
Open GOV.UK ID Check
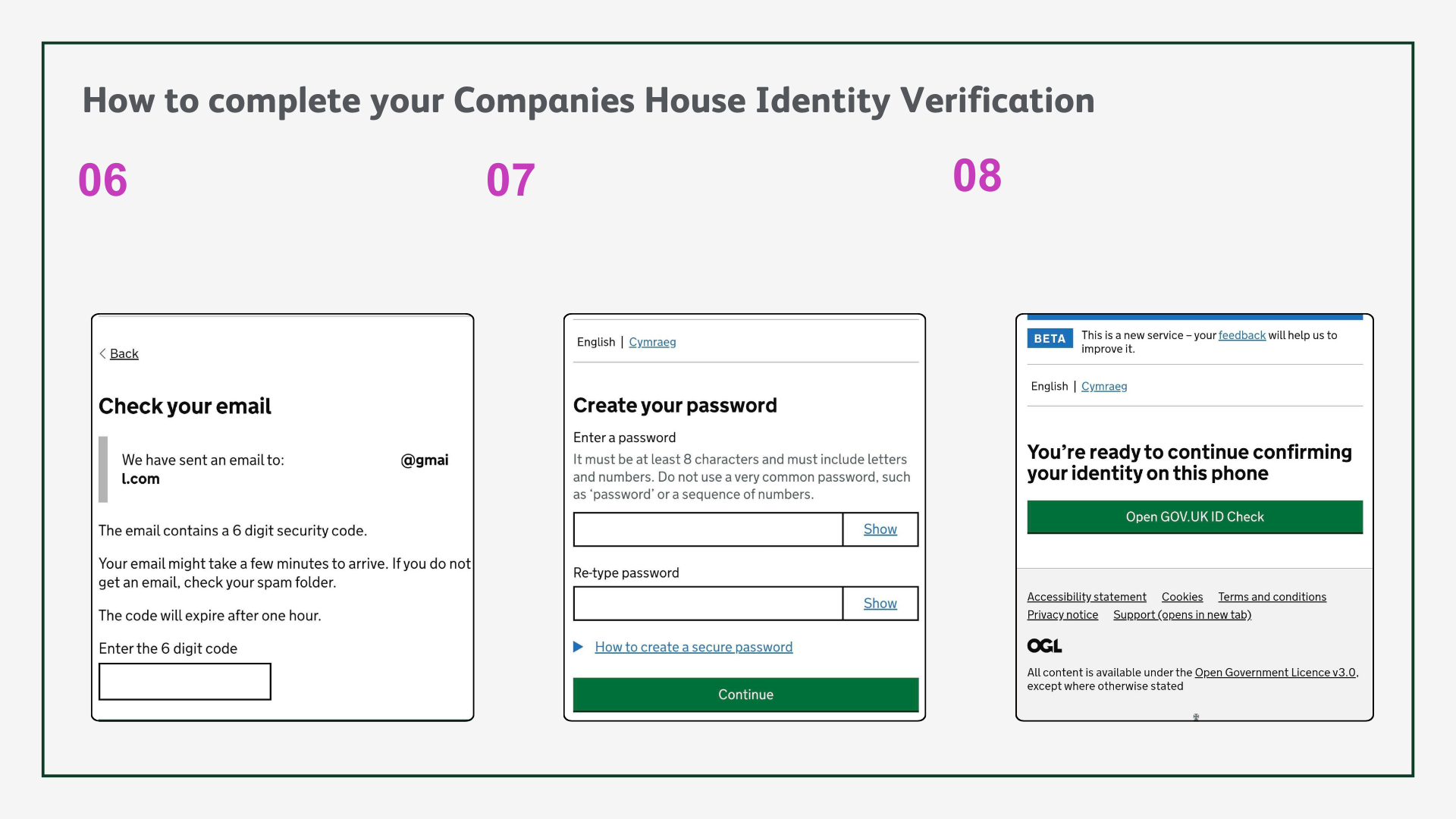pyautogui.click(x=1195, y=517)
